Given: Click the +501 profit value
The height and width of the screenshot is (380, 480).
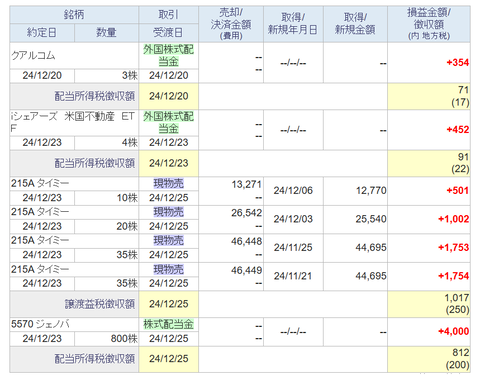Looking at the screenshot, I should coord(458,191).
